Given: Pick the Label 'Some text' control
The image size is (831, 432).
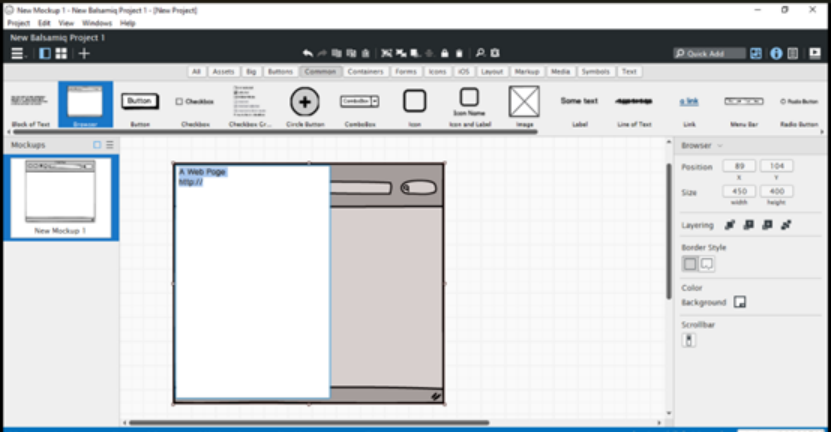Looking at the screenshot, I should (579, 105).
